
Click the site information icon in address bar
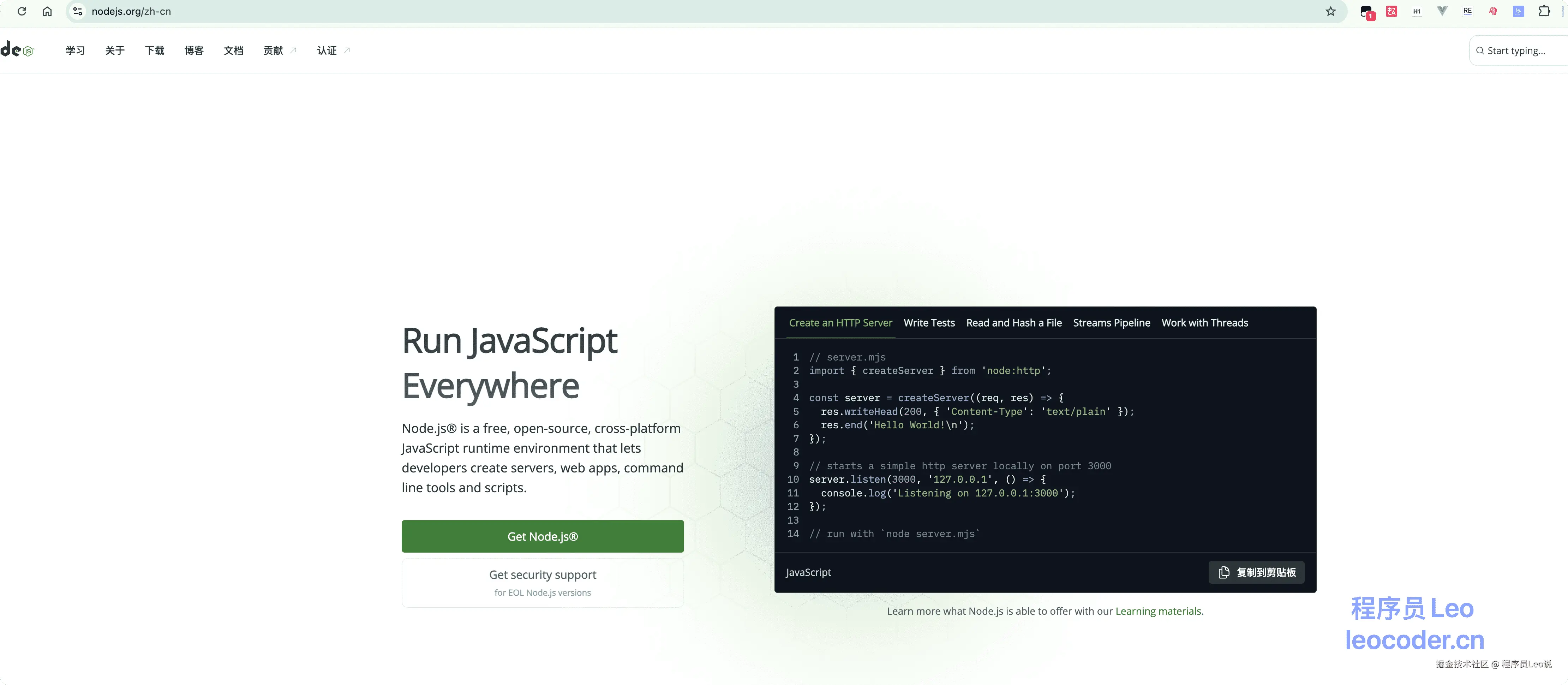pyautogui.click(x=77, y=11)
